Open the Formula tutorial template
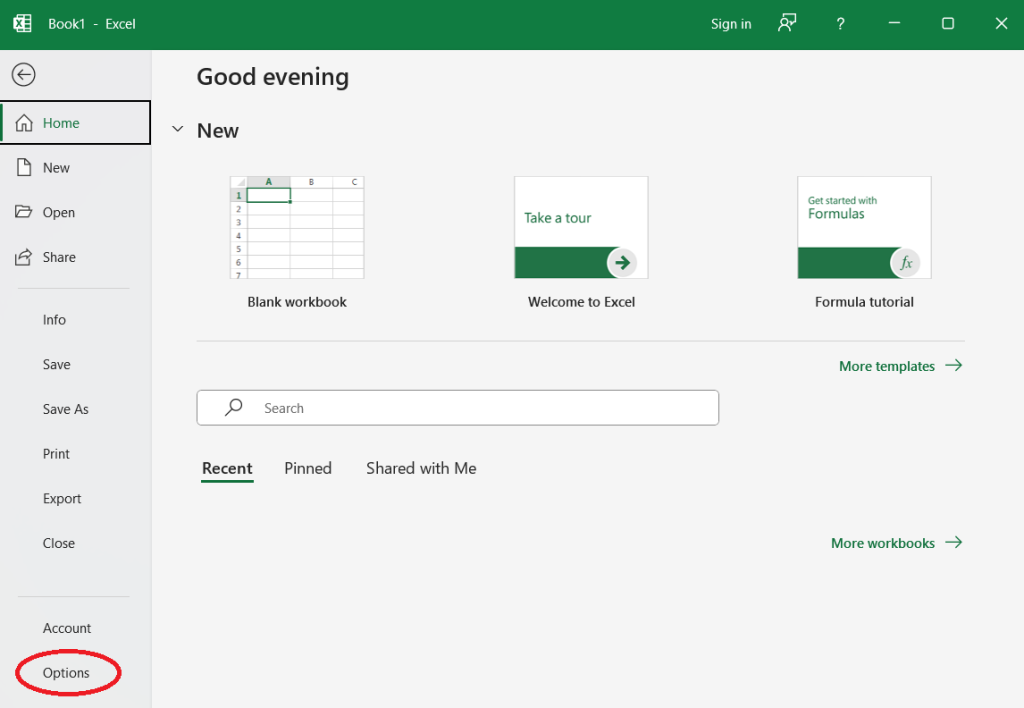1024x708 pixels. click(x=864, y=228)
